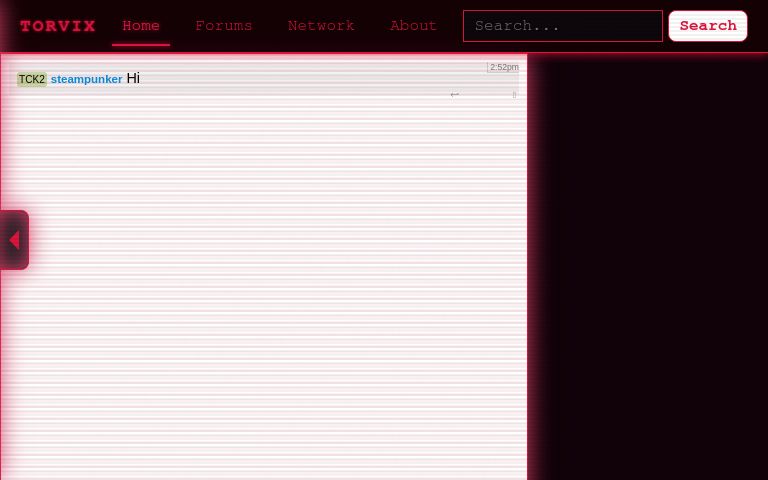Viewport: 768px width, 480px height.
Task: Select the "Hi" message text
Action: [133, 78]
